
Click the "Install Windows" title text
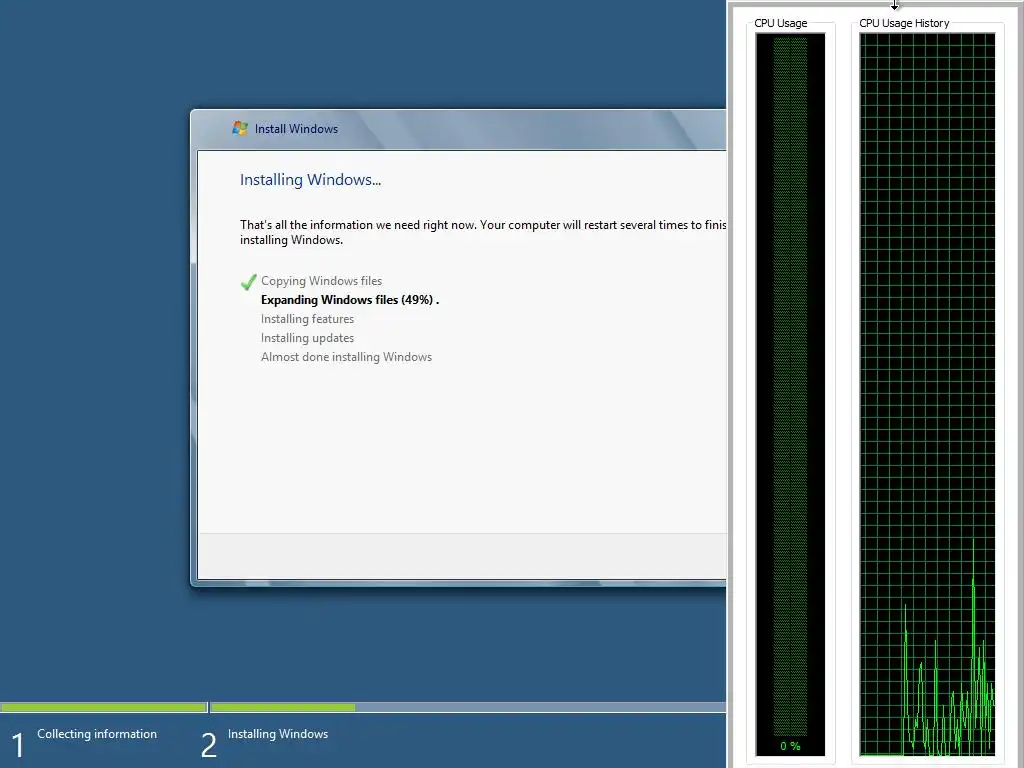coord(296,129)
